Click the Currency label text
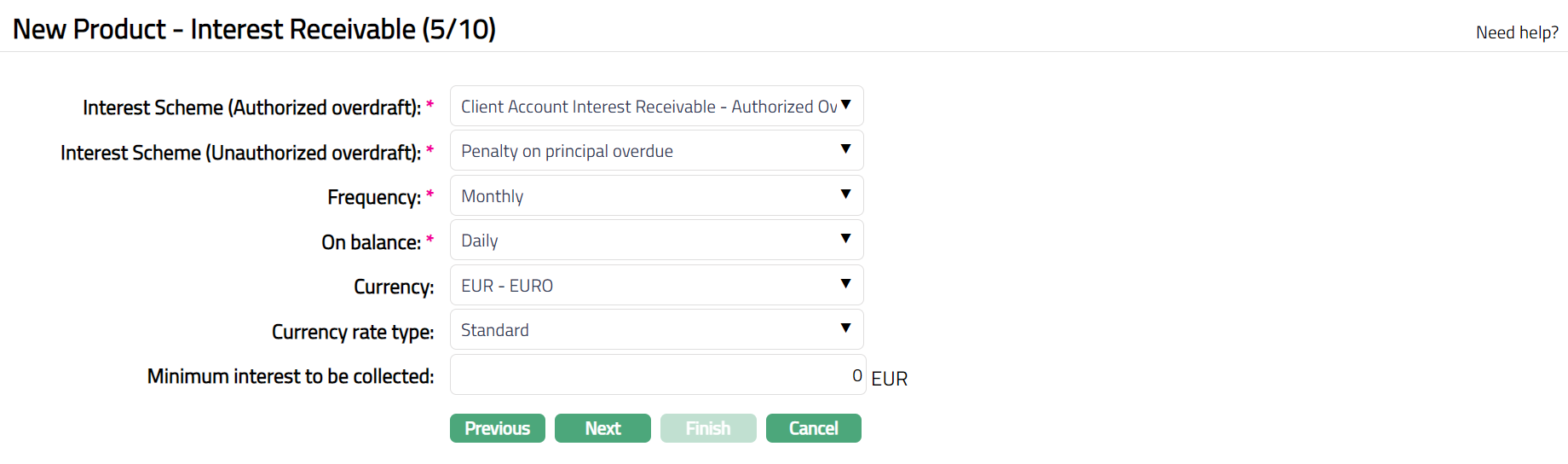Viewport: 1568px width, 464px height. pyautogui.click(x=394, y=287)
